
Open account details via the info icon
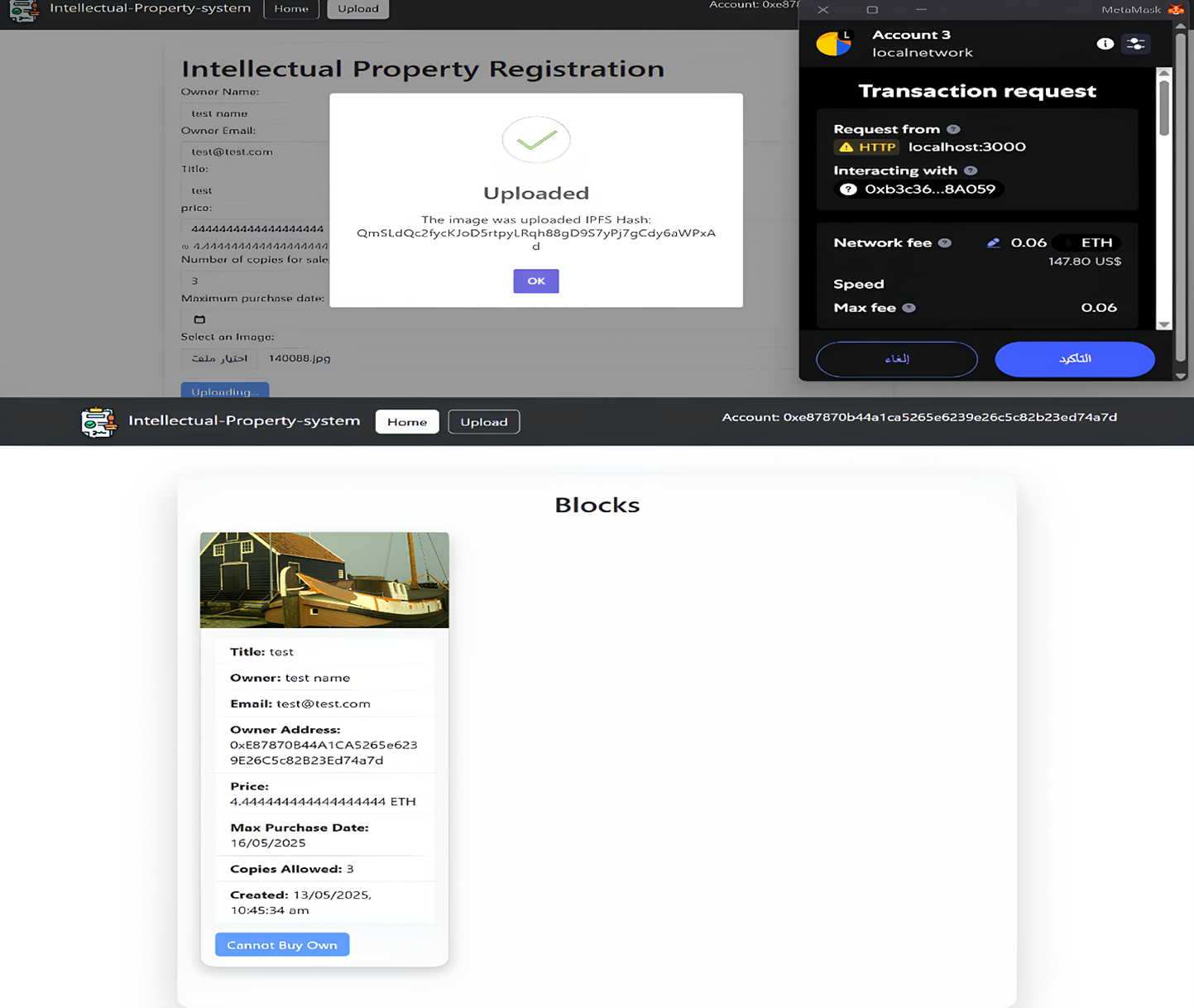click(x=1105, y=44)
